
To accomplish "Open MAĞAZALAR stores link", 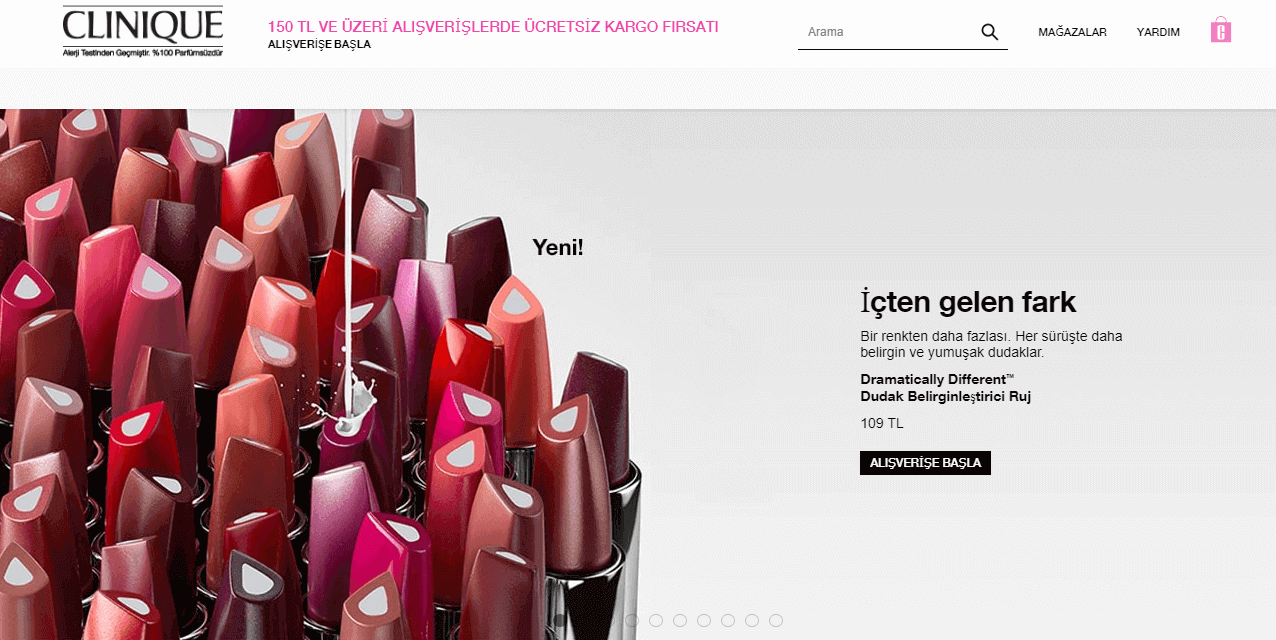I will [1072, 32].
